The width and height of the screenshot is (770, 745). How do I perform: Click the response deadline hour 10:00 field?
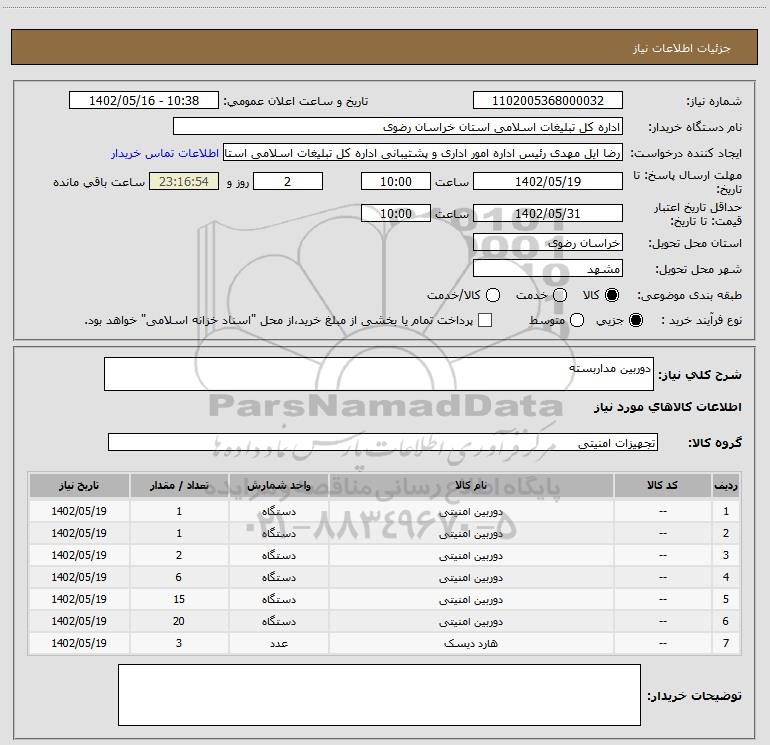[396, 182]
